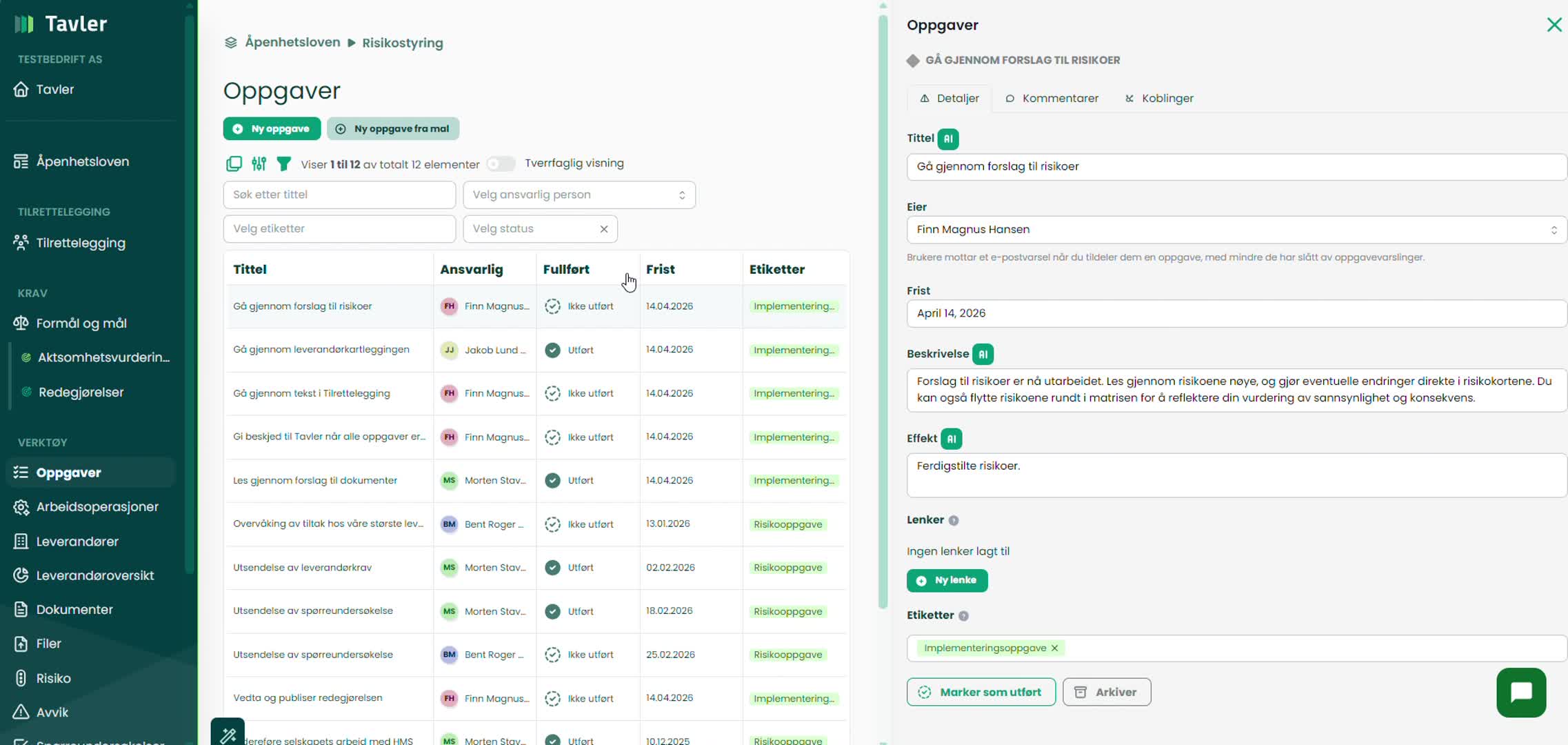Click the green filter funnel icon

click(283, 163)
